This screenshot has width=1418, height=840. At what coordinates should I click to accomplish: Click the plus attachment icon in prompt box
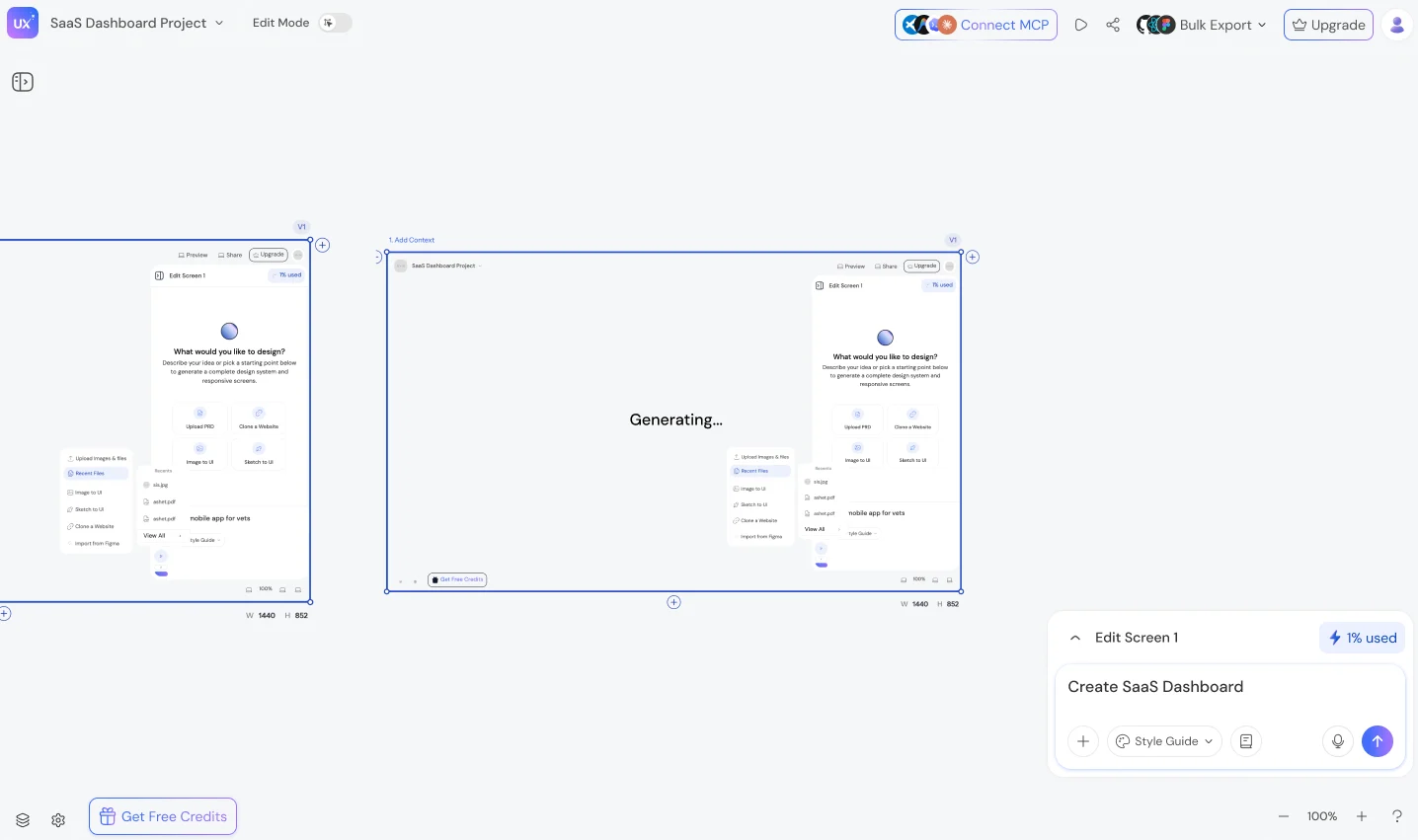(1083, 741)
